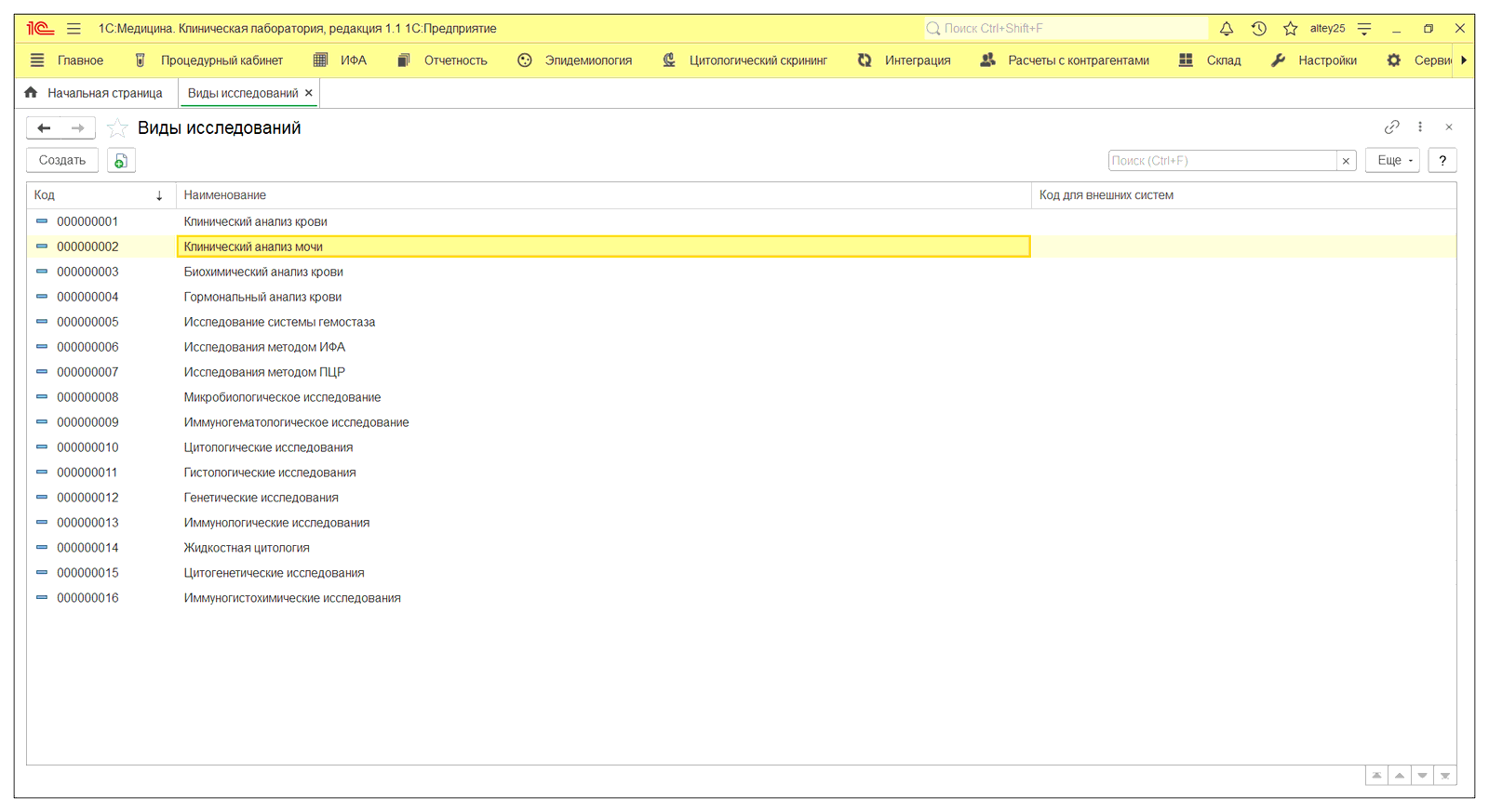Image resolution: width=1489 pixels, height=812 pixels.
Task: Jump to list end button
Action: pyautogui.click(x=1445, y=776)
